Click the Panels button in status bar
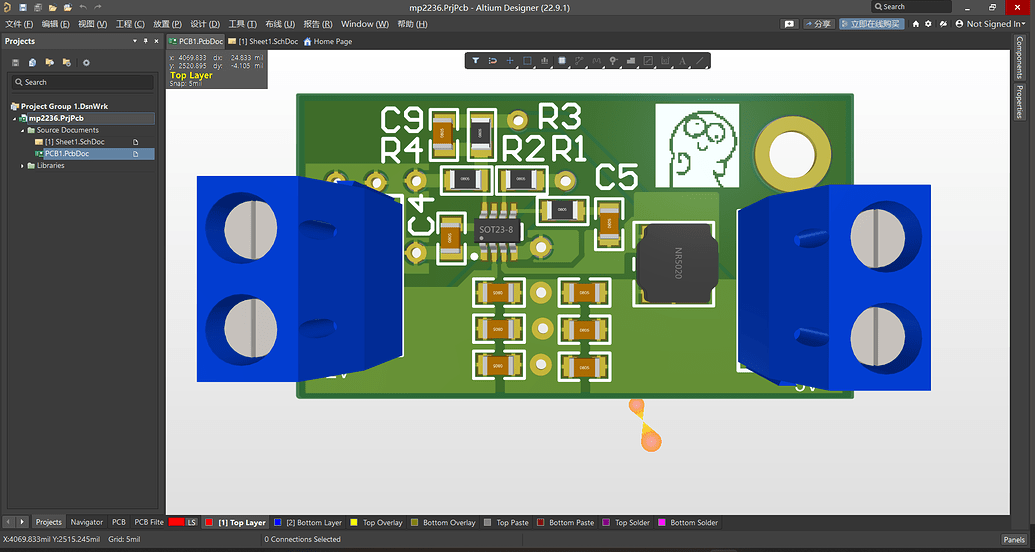 [1014, 539]
